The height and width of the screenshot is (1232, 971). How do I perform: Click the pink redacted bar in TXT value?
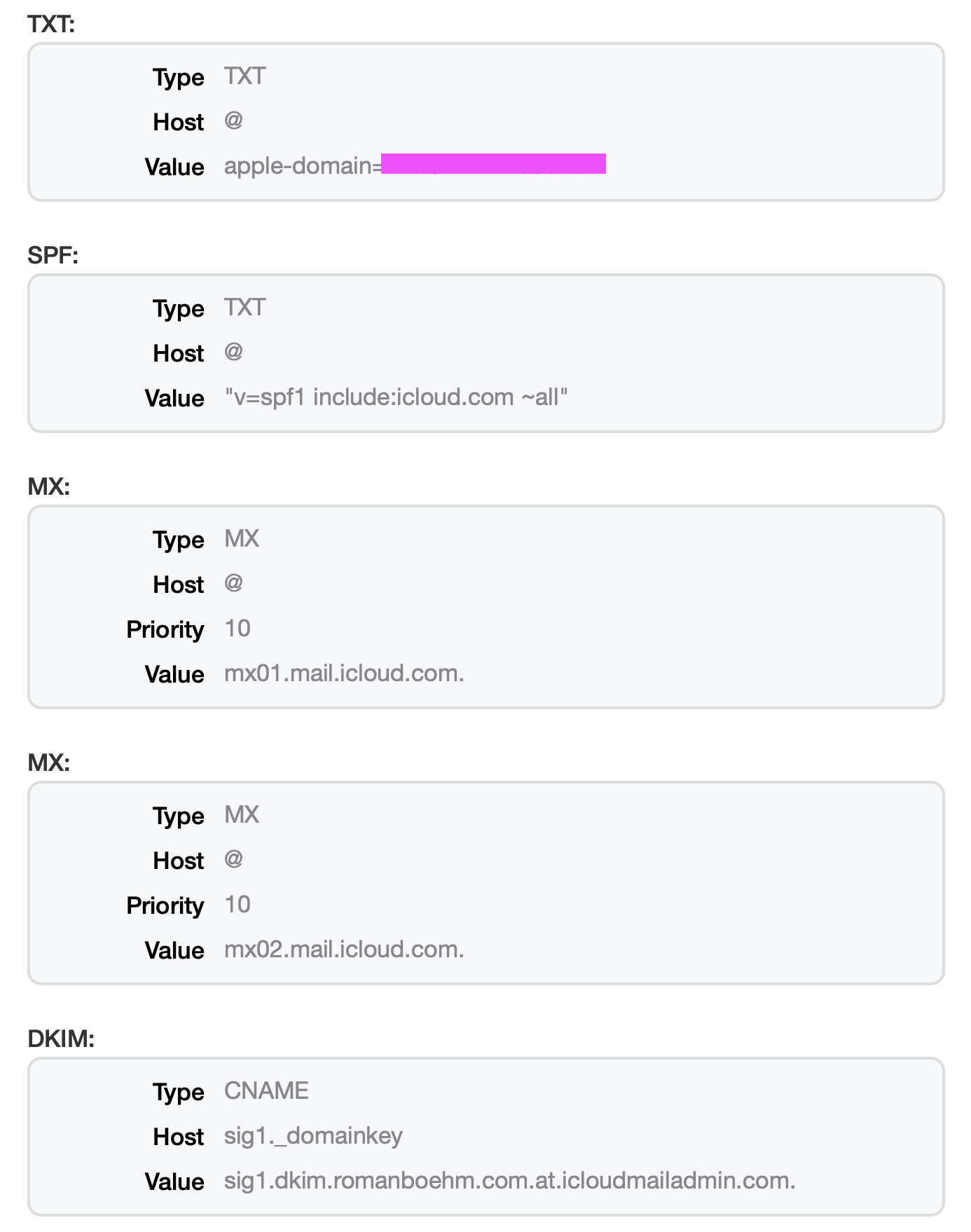pos(493,164)
